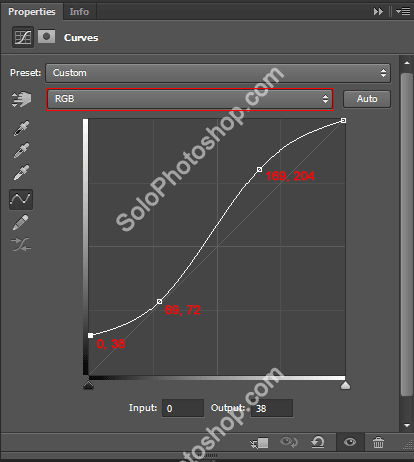Pick the black point eyedropper
This screenshot has width=414, height=462.
tap(21, 128)
